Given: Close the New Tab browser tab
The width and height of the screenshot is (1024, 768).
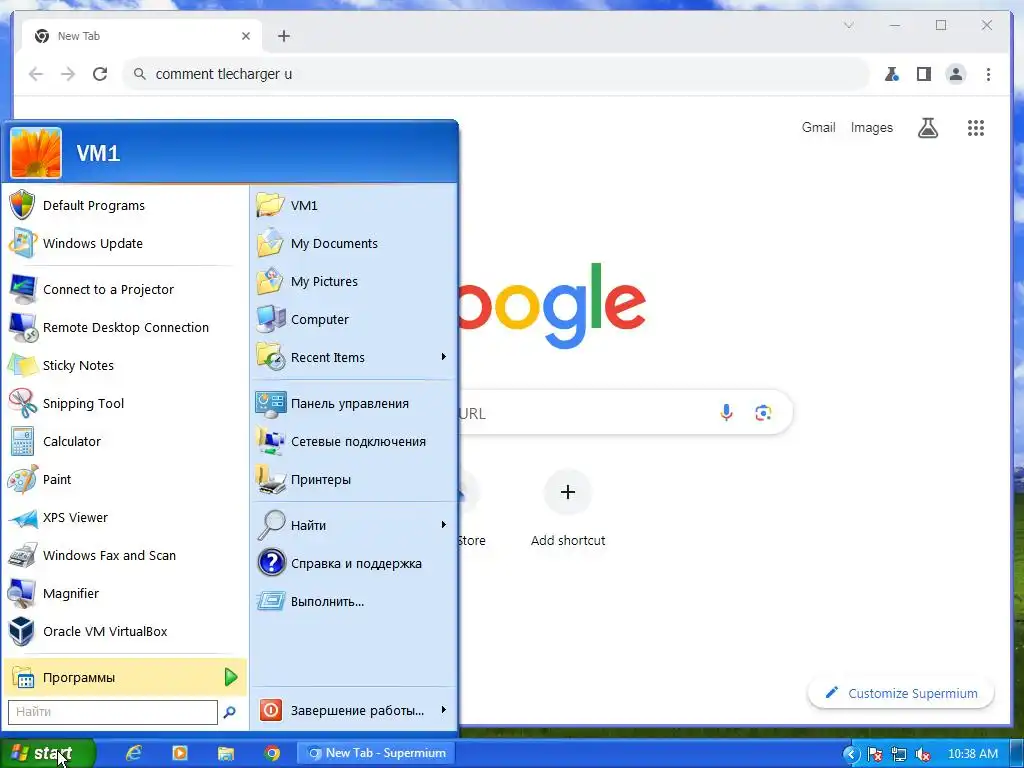Looking at the screenshot, I should tap(246, 36).
